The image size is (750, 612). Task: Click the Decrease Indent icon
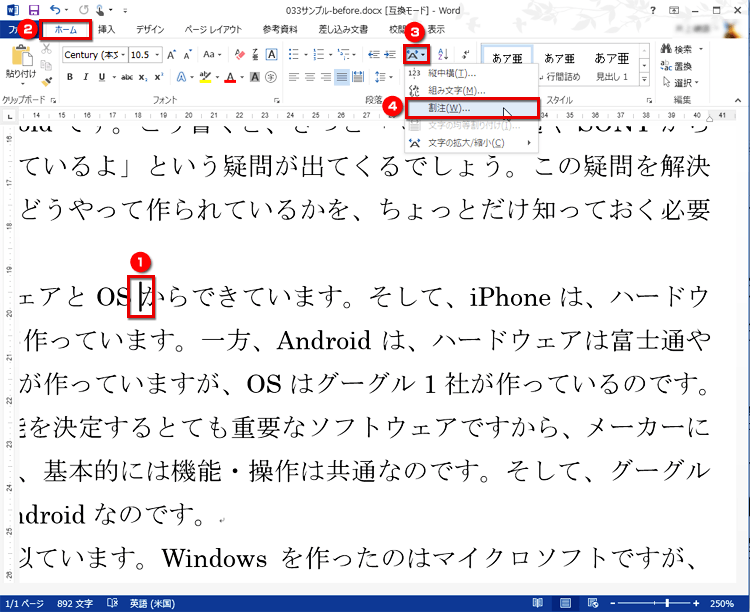click(x=374, y=55)
